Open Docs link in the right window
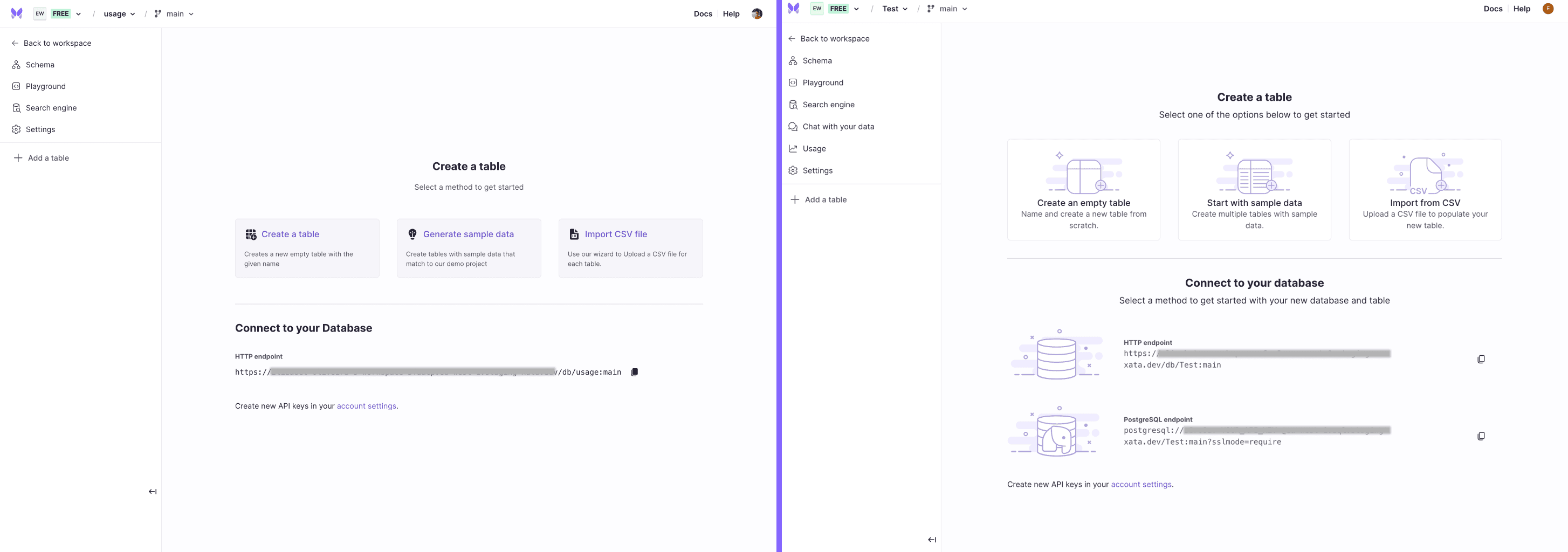 point(1493,9)
